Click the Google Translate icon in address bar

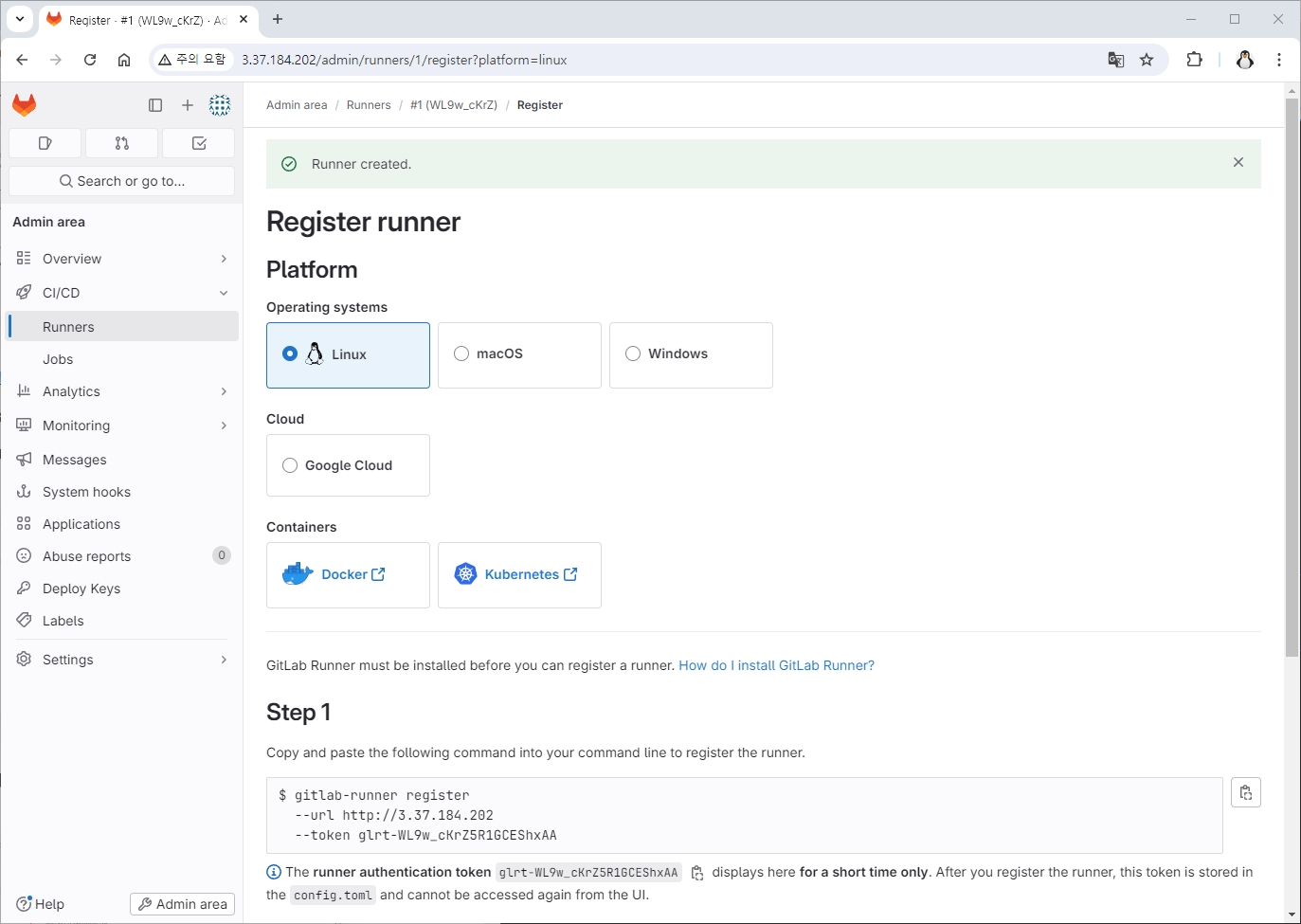click(x=1116, y=60)
